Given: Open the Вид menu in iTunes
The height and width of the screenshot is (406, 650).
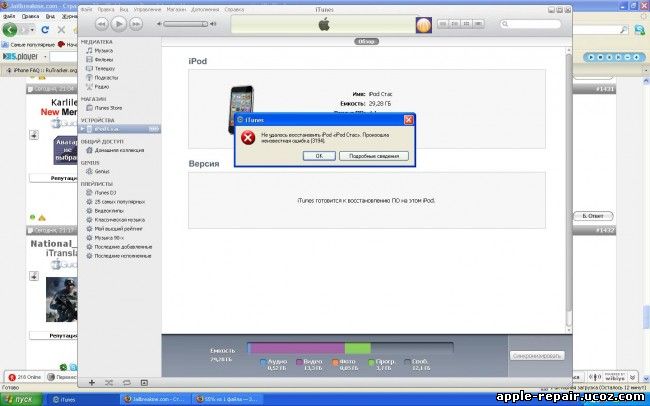Looking at the screenshot, I should [124, 9].
